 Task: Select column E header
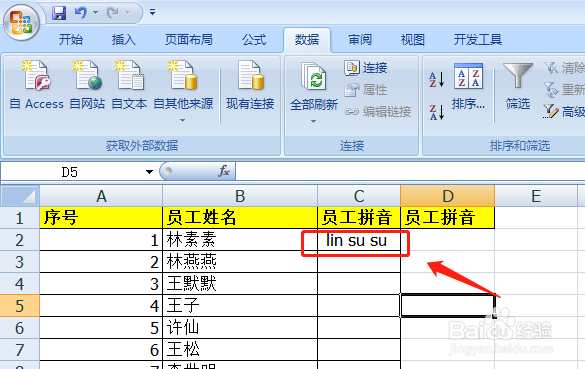coord(536,196)
